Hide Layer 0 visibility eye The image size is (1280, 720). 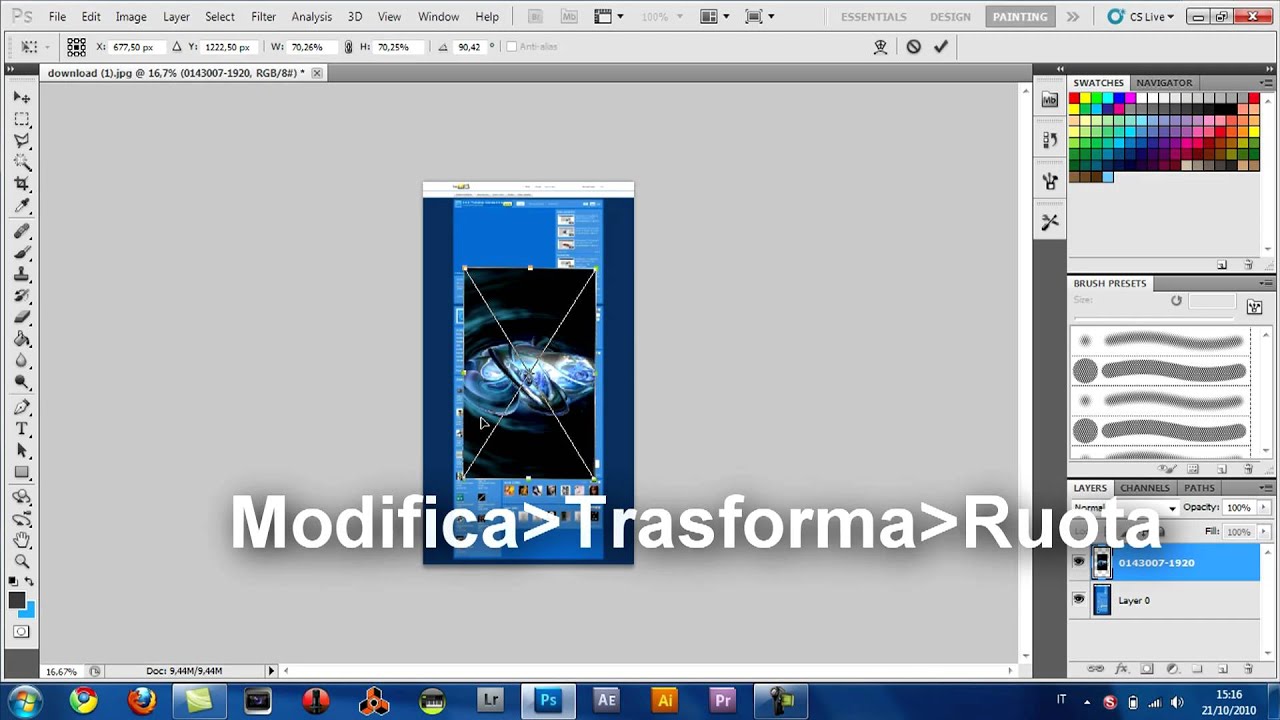coord(1078,600)
